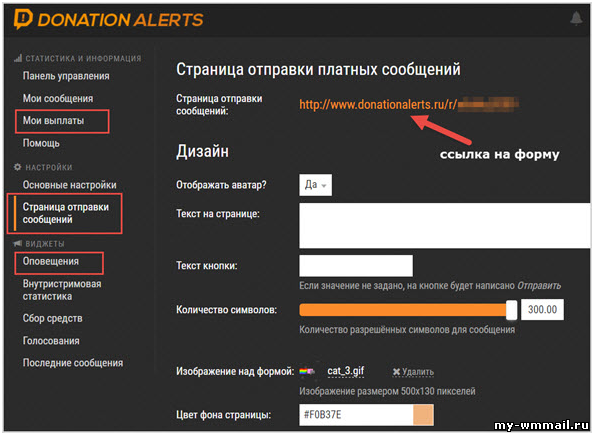Open Мои сообщения section

[58, 99]
